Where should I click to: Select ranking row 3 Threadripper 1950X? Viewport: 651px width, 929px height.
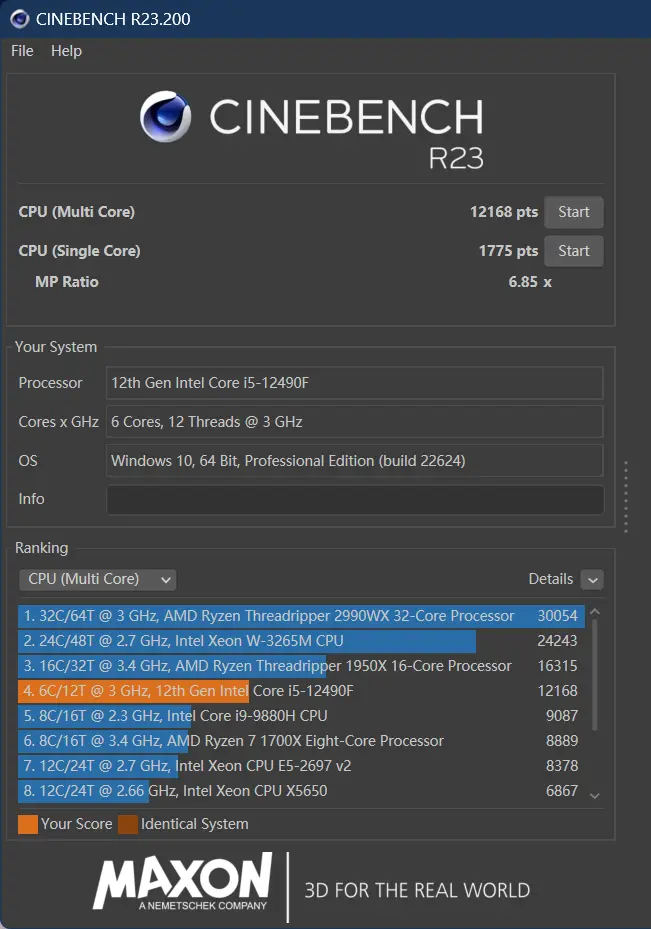[x=302, y=666]
